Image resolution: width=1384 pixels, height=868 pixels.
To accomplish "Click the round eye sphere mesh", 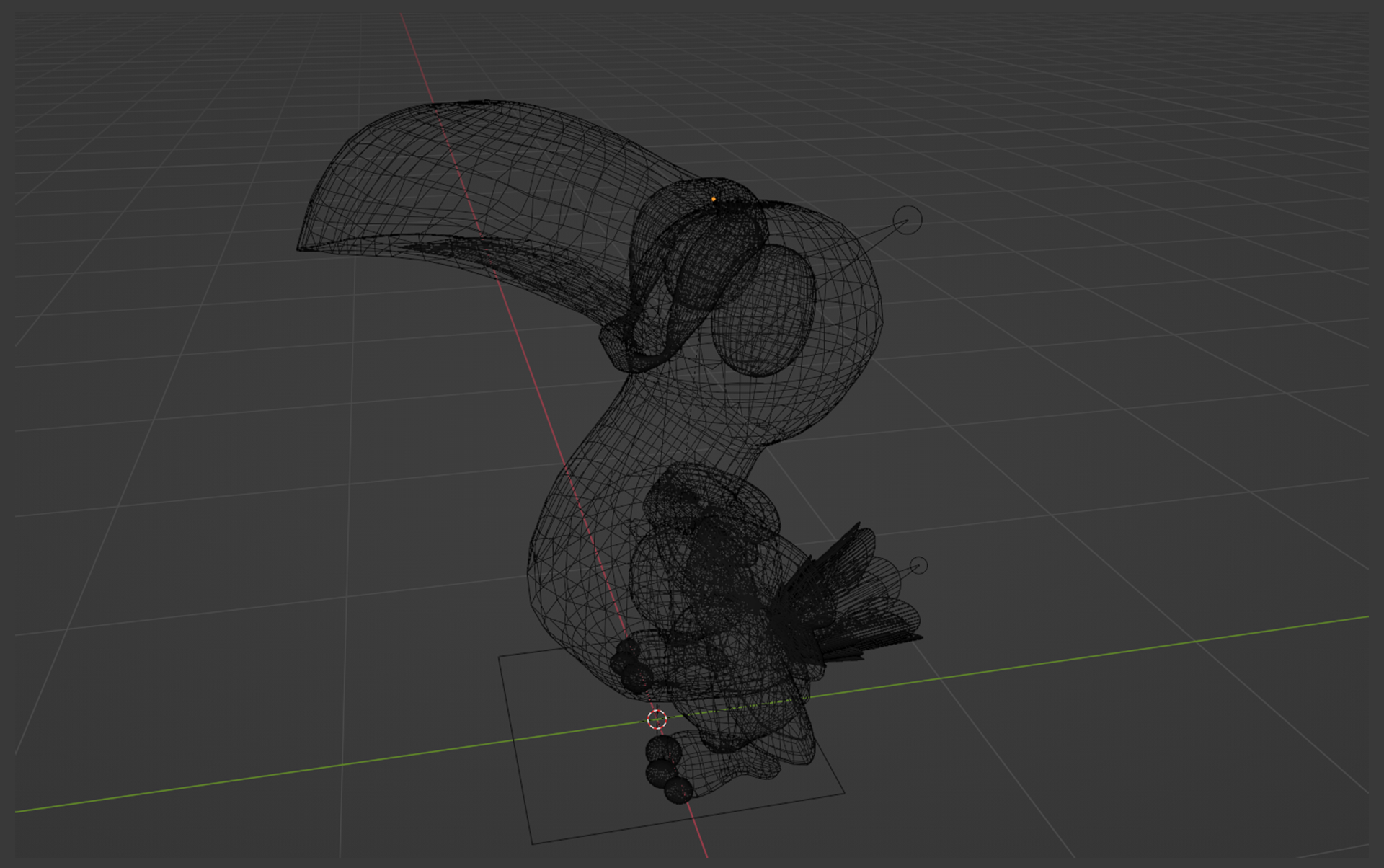I will 763,310.
